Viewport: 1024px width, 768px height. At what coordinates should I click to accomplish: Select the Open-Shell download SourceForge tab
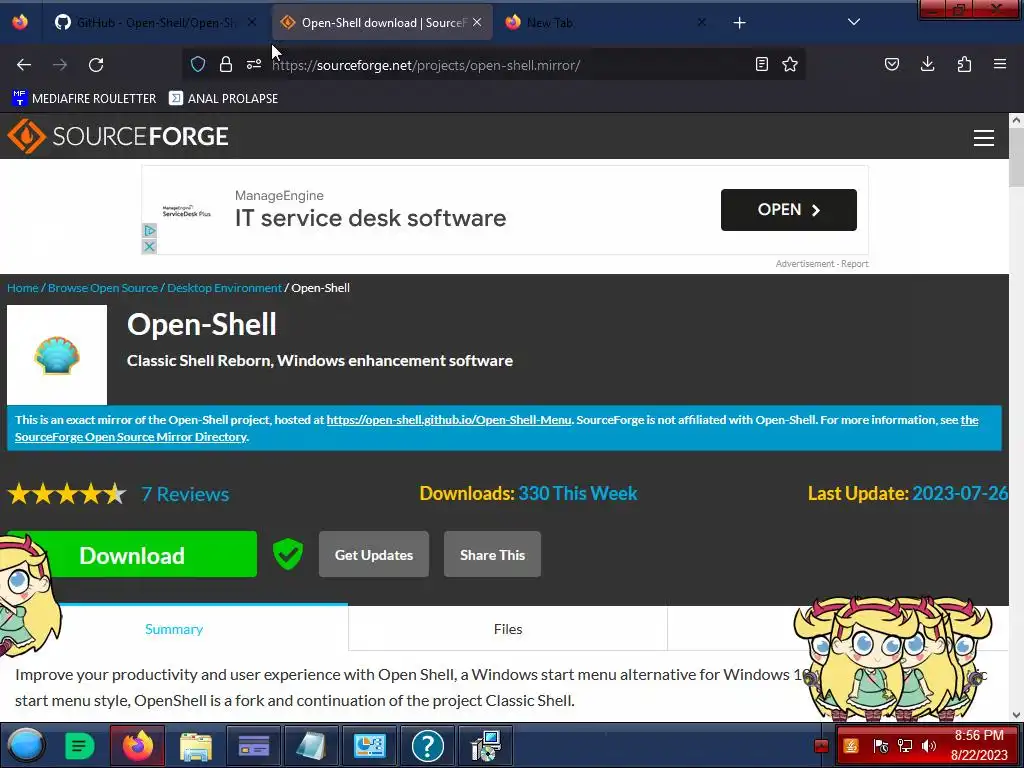pyautogui.click(x=382, y=23)
